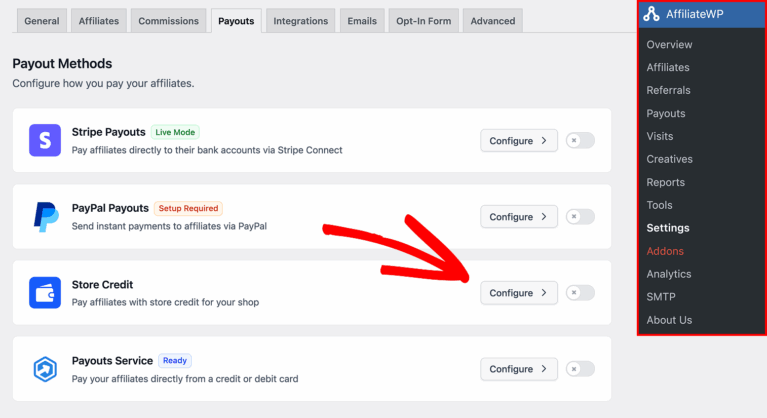The image size is (767, 418).
Task: Open Affiliates in the sidebar menu
Action: click(668, 67)
